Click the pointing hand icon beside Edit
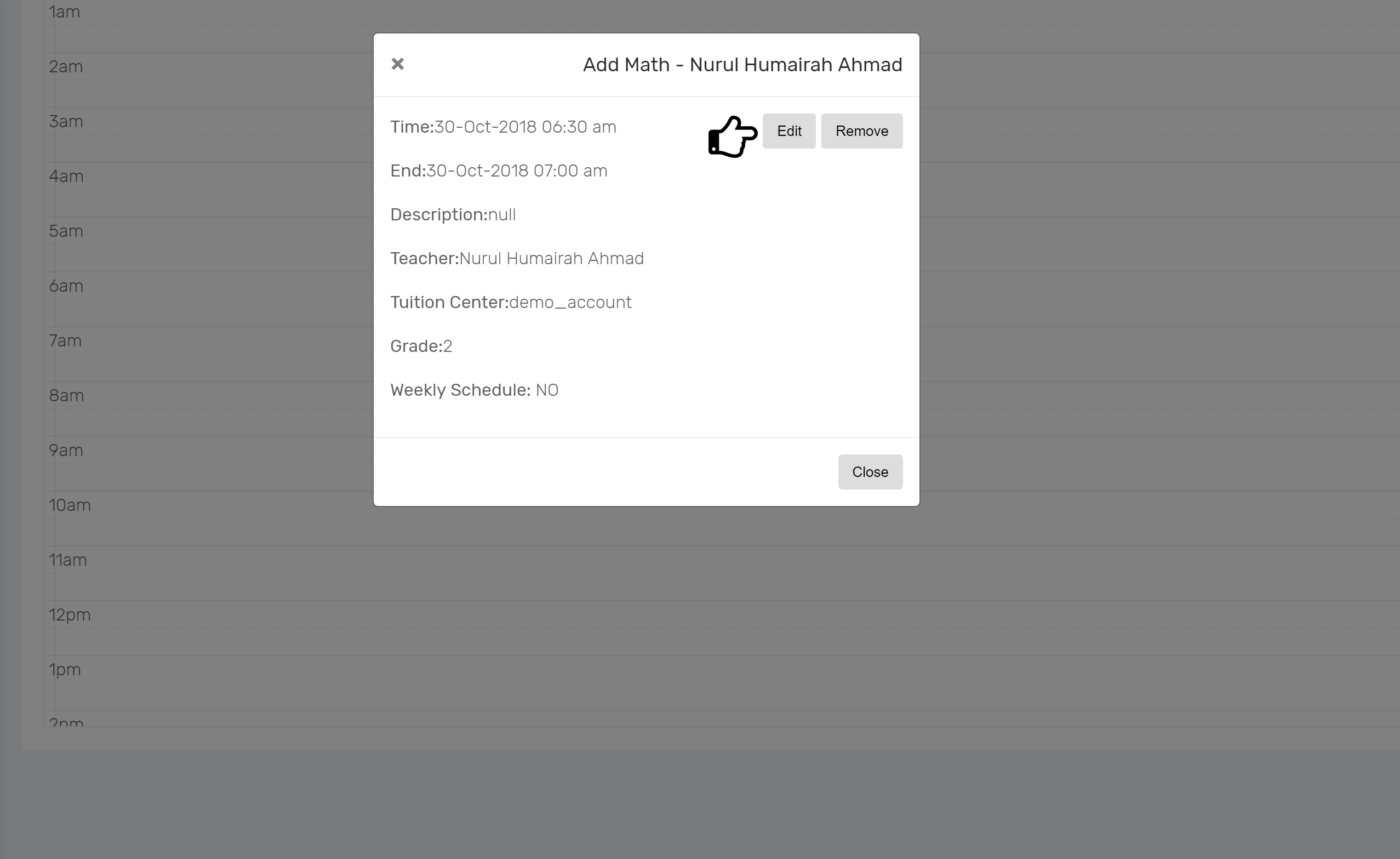 pos(733,136)
